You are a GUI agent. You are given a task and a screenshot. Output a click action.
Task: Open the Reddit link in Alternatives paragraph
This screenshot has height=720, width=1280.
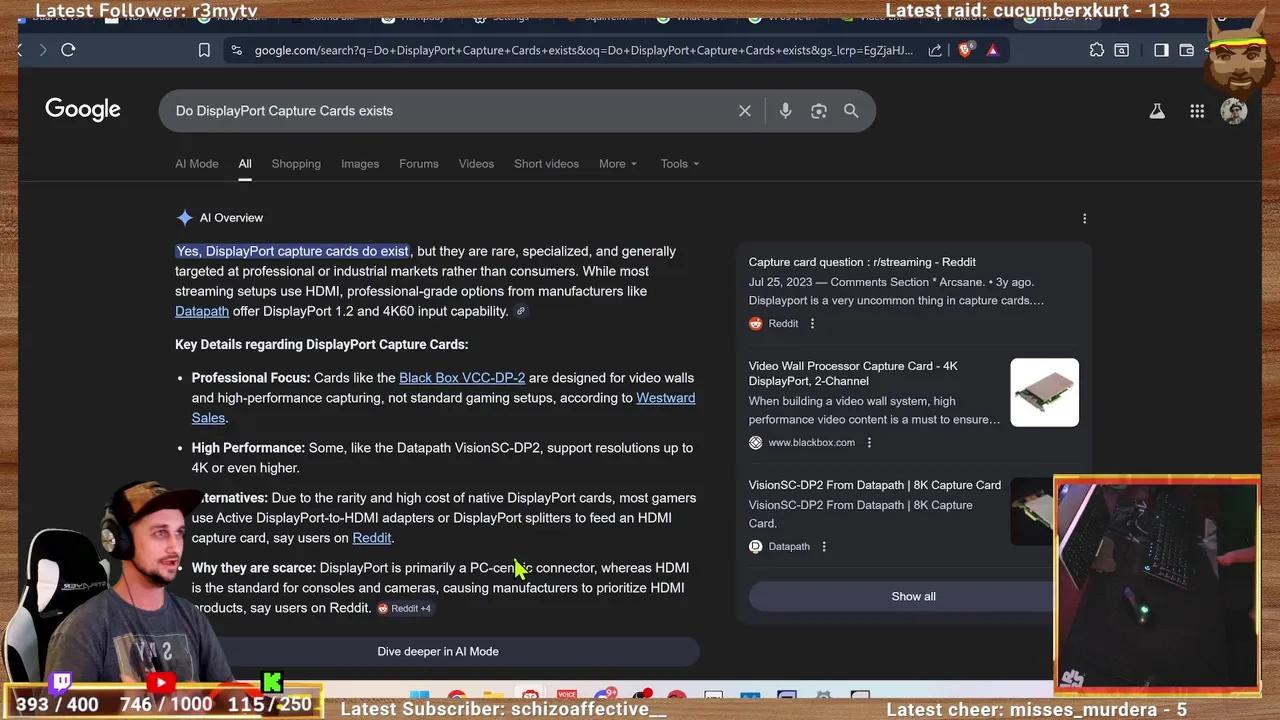[x=372, y=538]
